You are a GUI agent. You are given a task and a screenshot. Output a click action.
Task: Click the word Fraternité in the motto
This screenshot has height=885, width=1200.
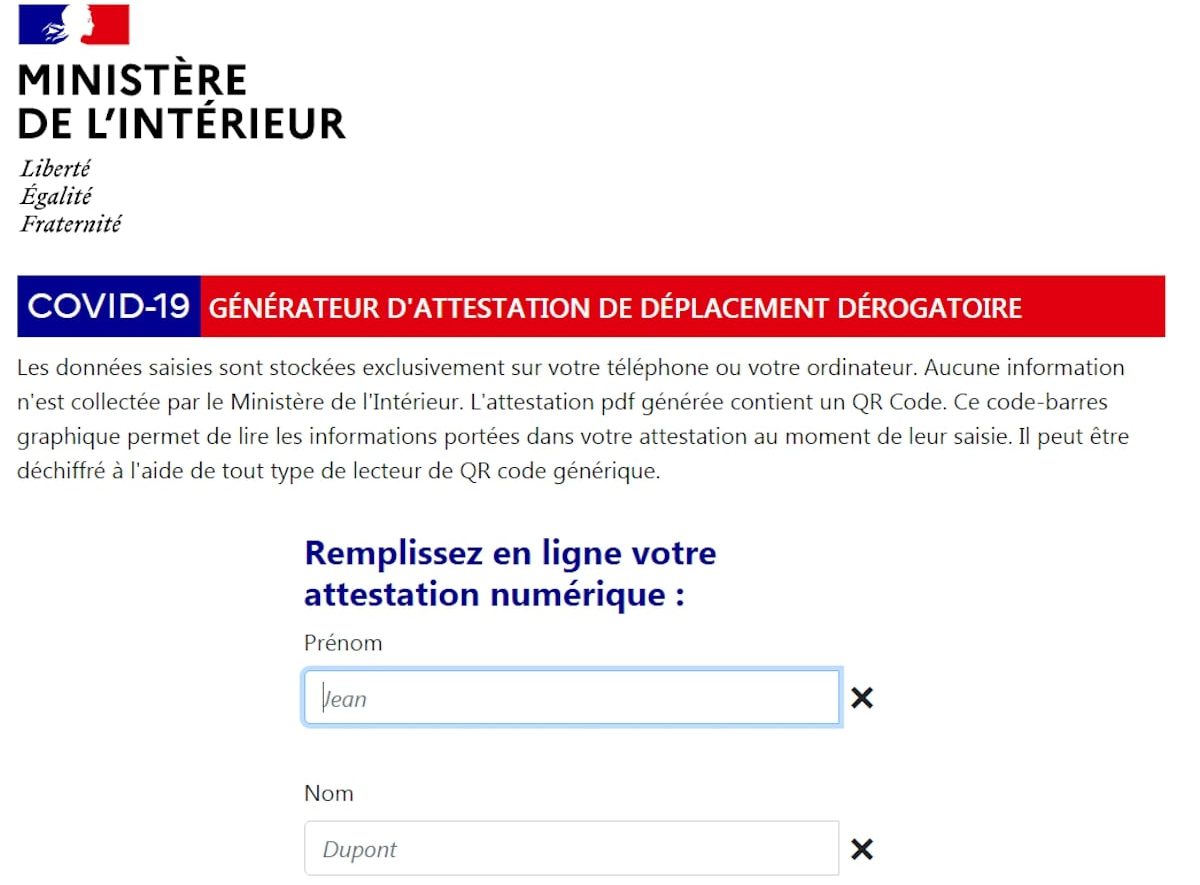(x=70, y=224)
